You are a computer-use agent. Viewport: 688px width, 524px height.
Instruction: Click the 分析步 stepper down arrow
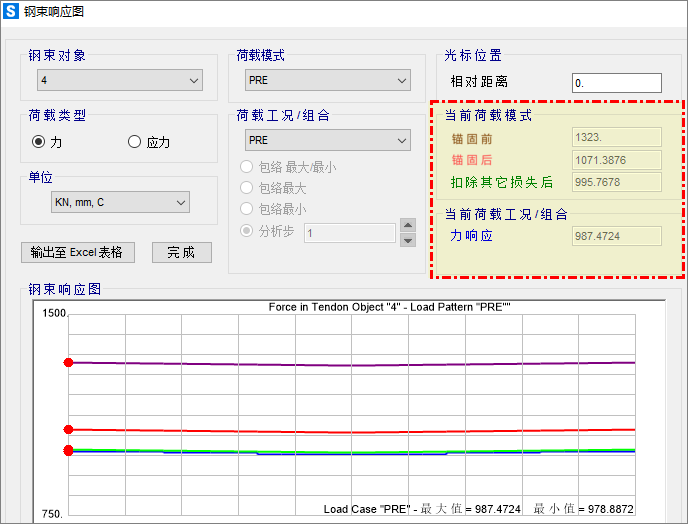tap(407, 240)
